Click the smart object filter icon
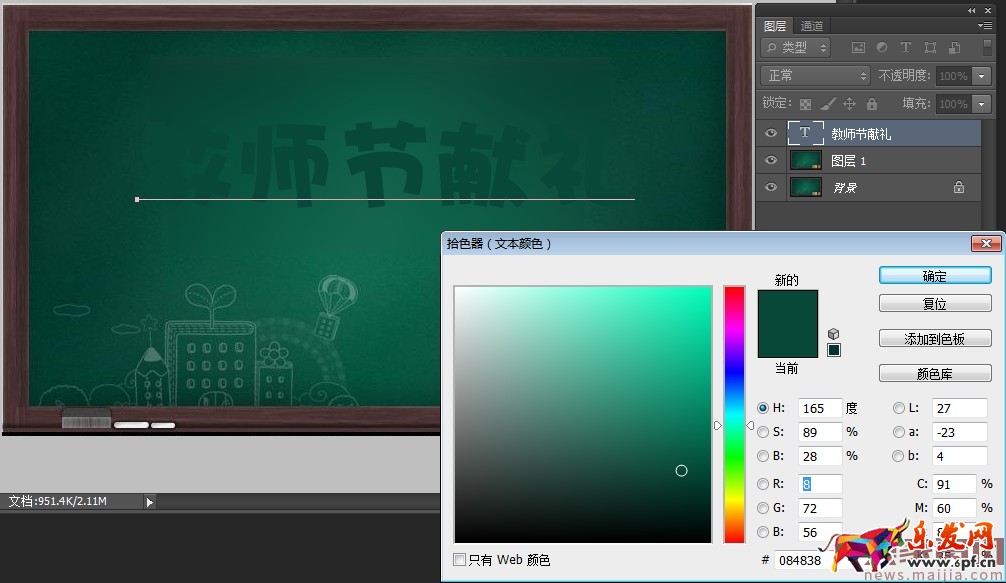The width and height of the screenshot is (1006, 583). 952,47
